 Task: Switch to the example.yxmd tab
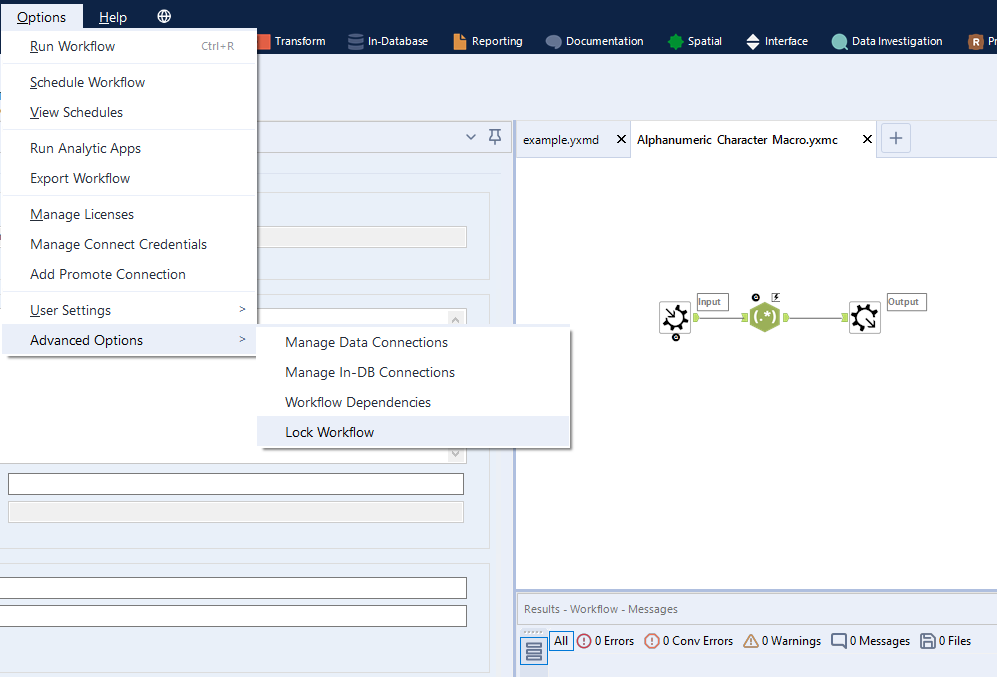coord(561,140)
